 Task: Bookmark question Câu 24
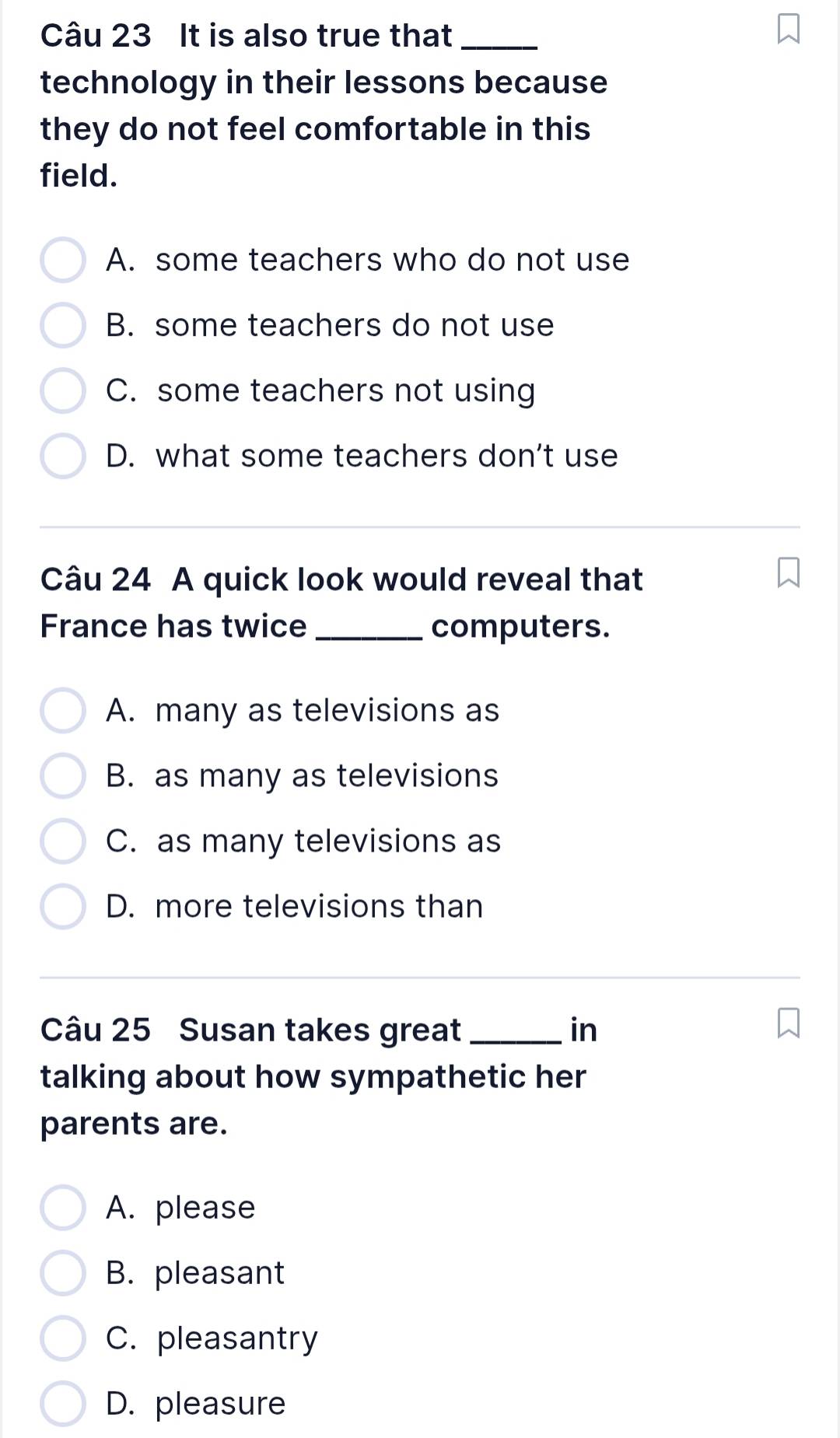(788, 572)
